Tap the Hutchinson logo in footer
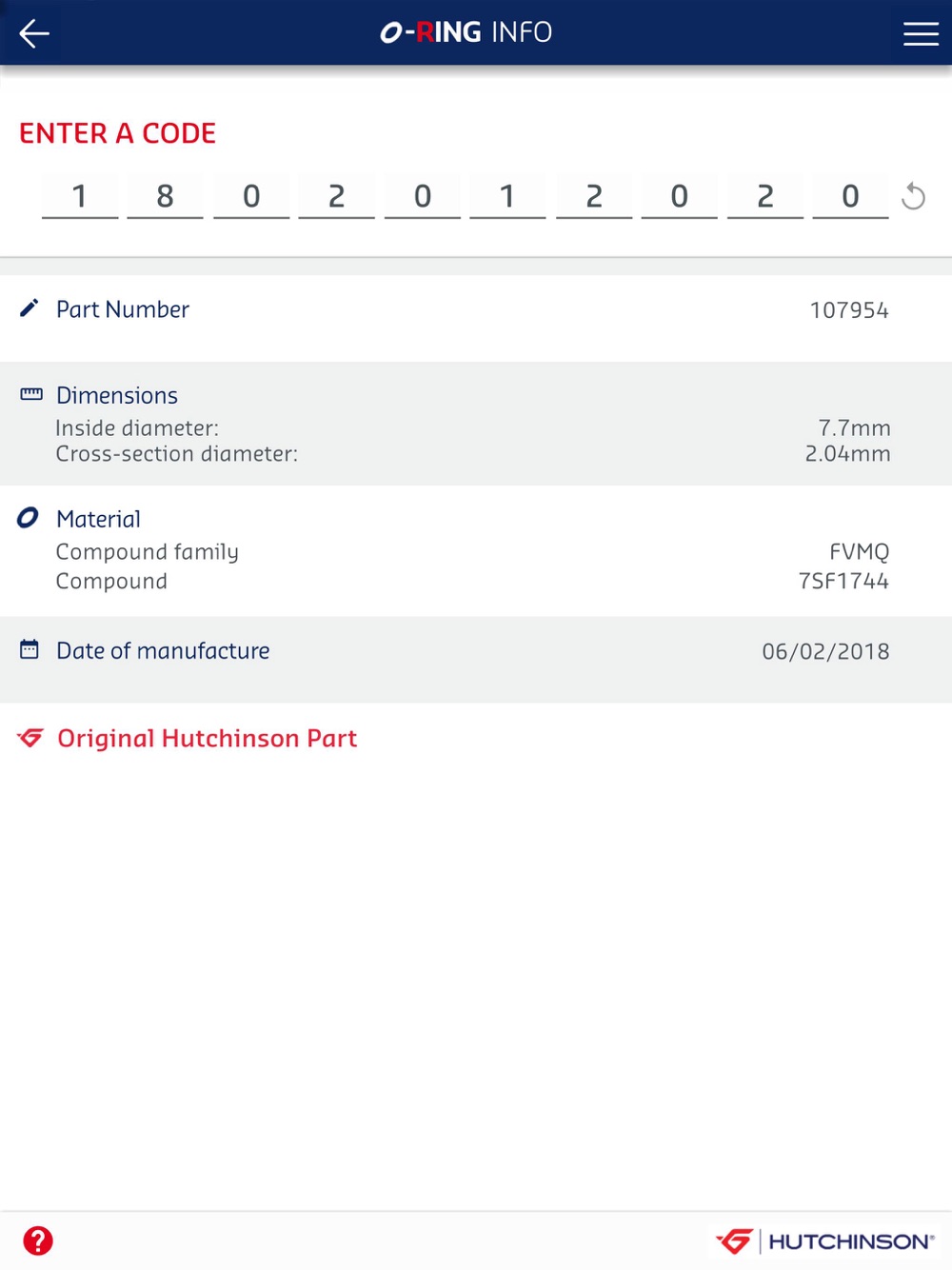This screenshot has width=952, height=1270. pos(824,1240)
